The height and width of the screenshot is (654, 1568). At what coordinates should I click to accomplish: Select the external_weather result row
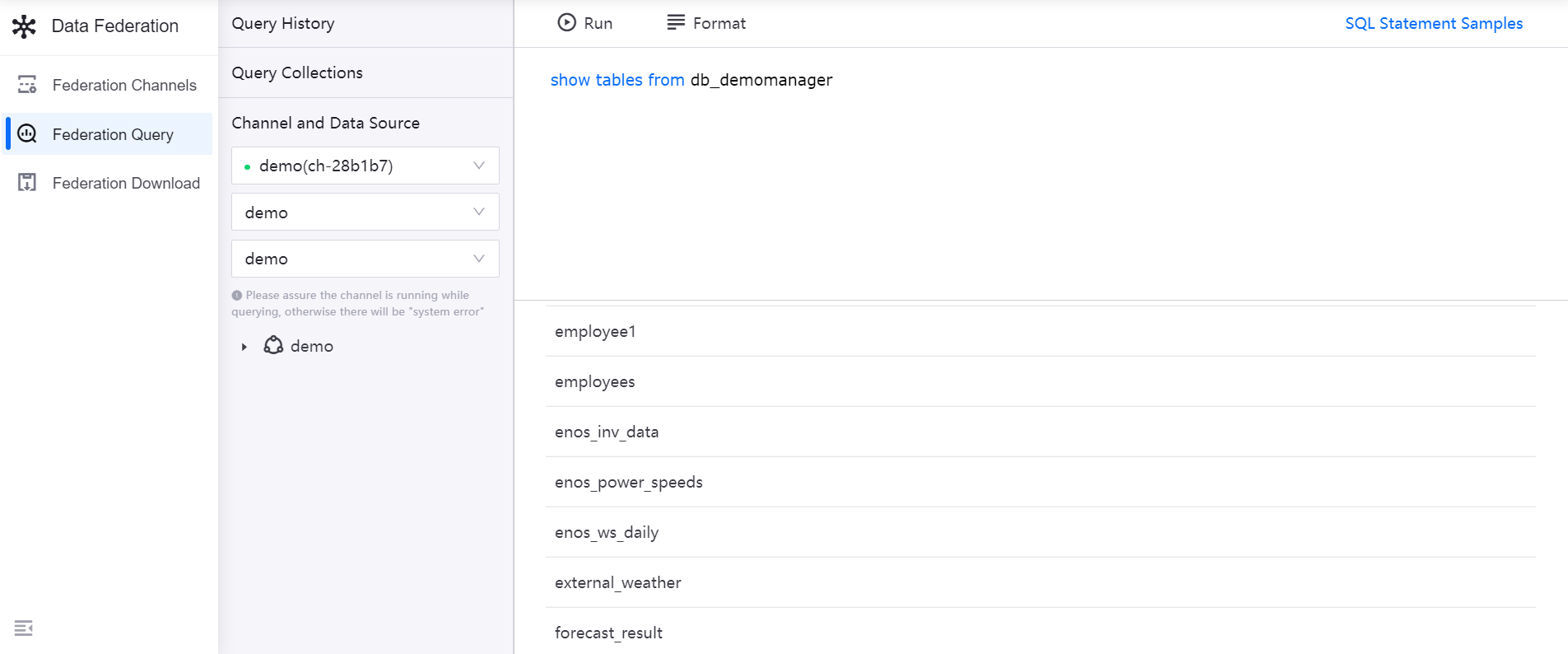[x=618, y=582]
